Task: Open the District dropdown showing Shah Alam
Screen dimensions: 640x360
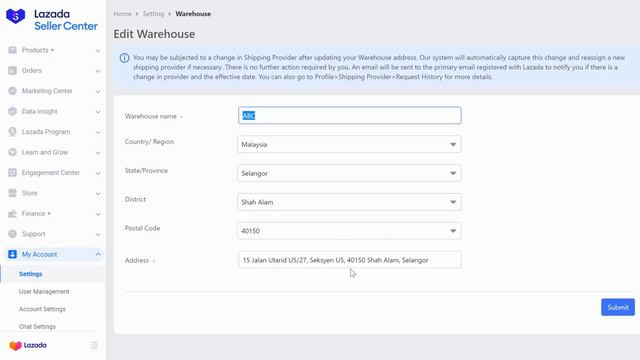Action: [349, 202]
